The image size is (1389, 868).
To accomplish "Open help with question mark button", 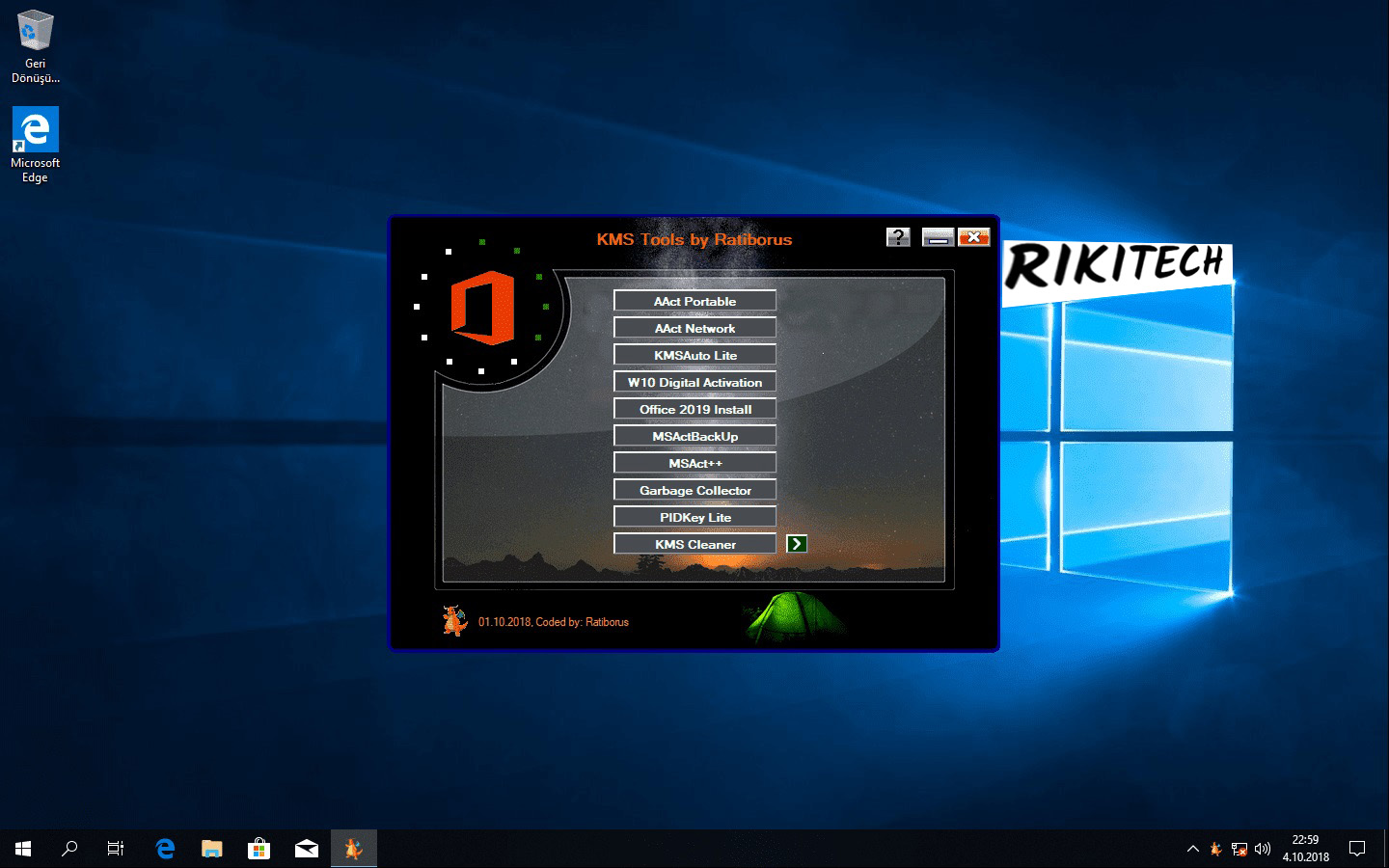I will tap(898, 237).
